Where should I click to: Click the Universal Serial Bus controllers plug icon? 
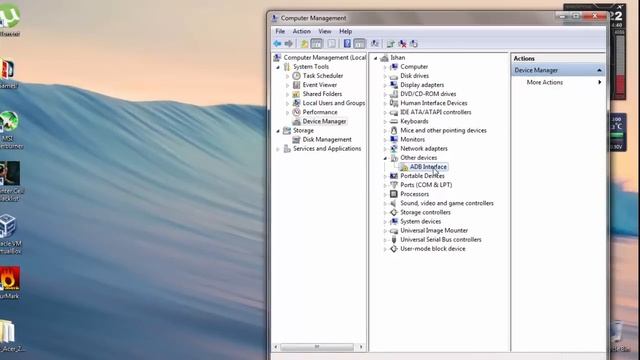pos(393,240)
